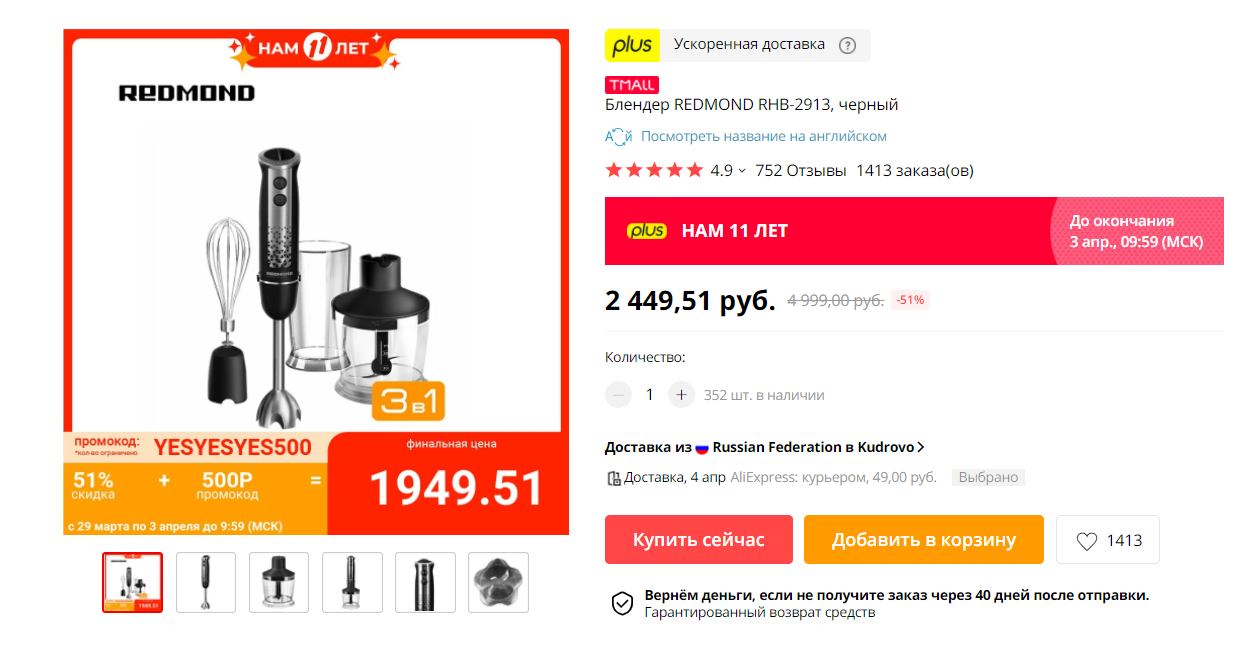1250x664 pixels.
Task: Click the shield money-back guarantee icon
Action: pyautogui.click(x=622, y=603)
